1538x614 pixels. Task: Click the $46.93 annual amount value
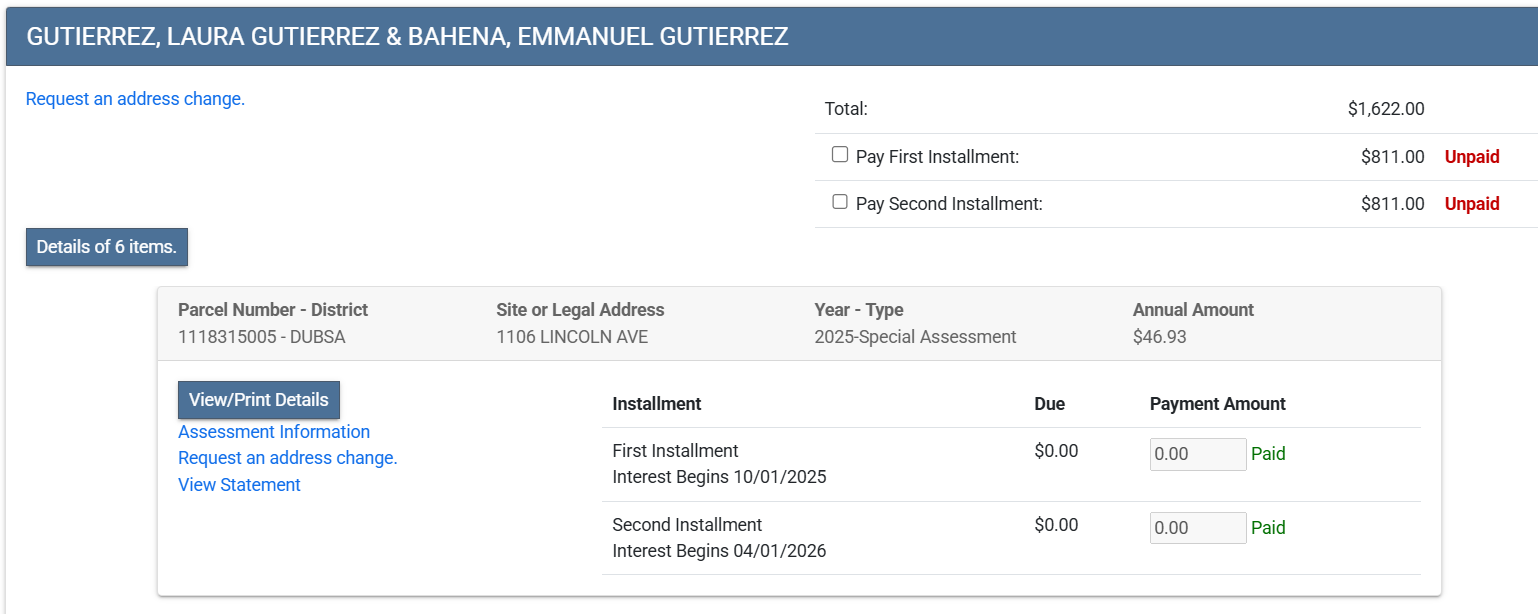tap(1159, 337)
